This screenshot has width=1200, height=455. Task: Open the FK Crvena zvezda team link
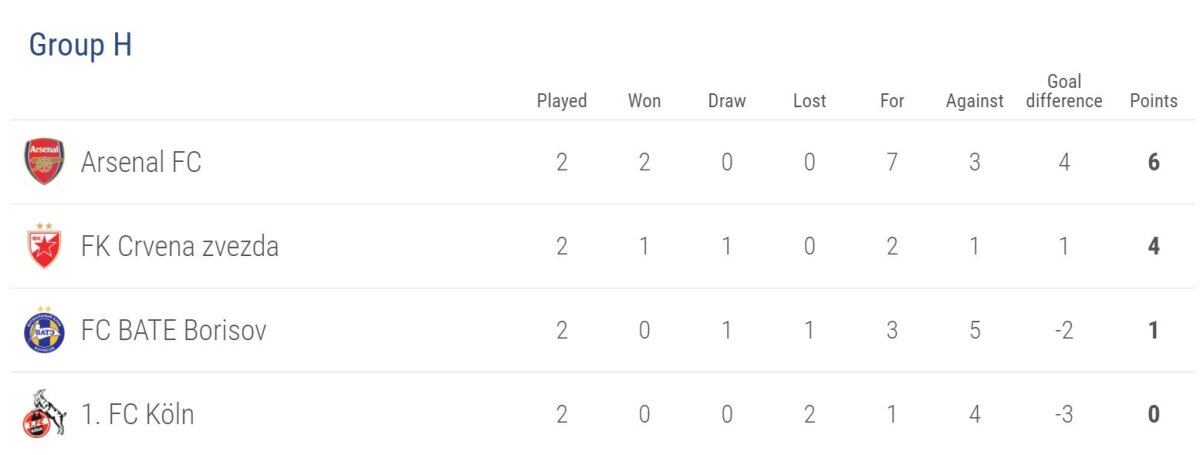pyautogui.click(x=180, y=246)
